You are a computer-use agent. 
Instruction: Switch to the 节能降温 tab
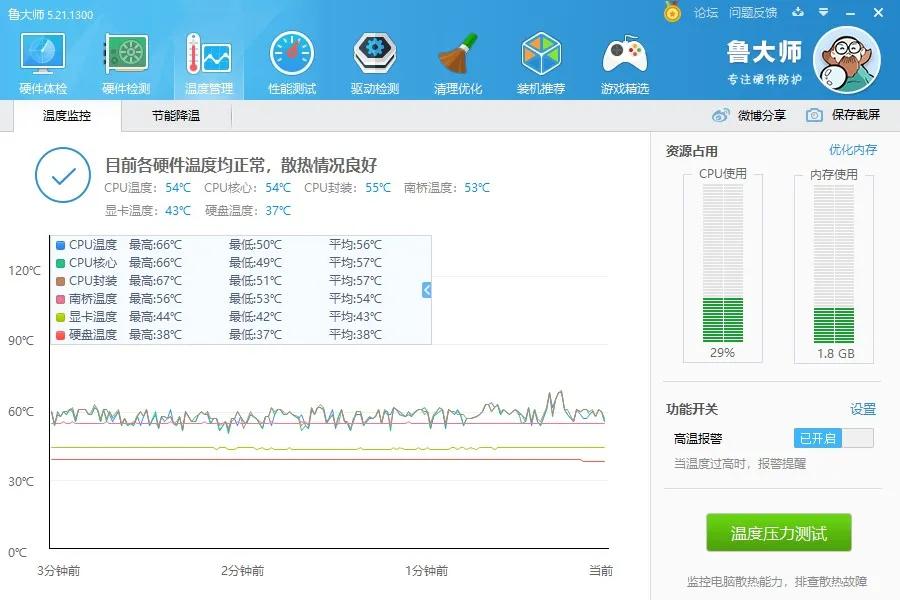[x=176, y=116]
